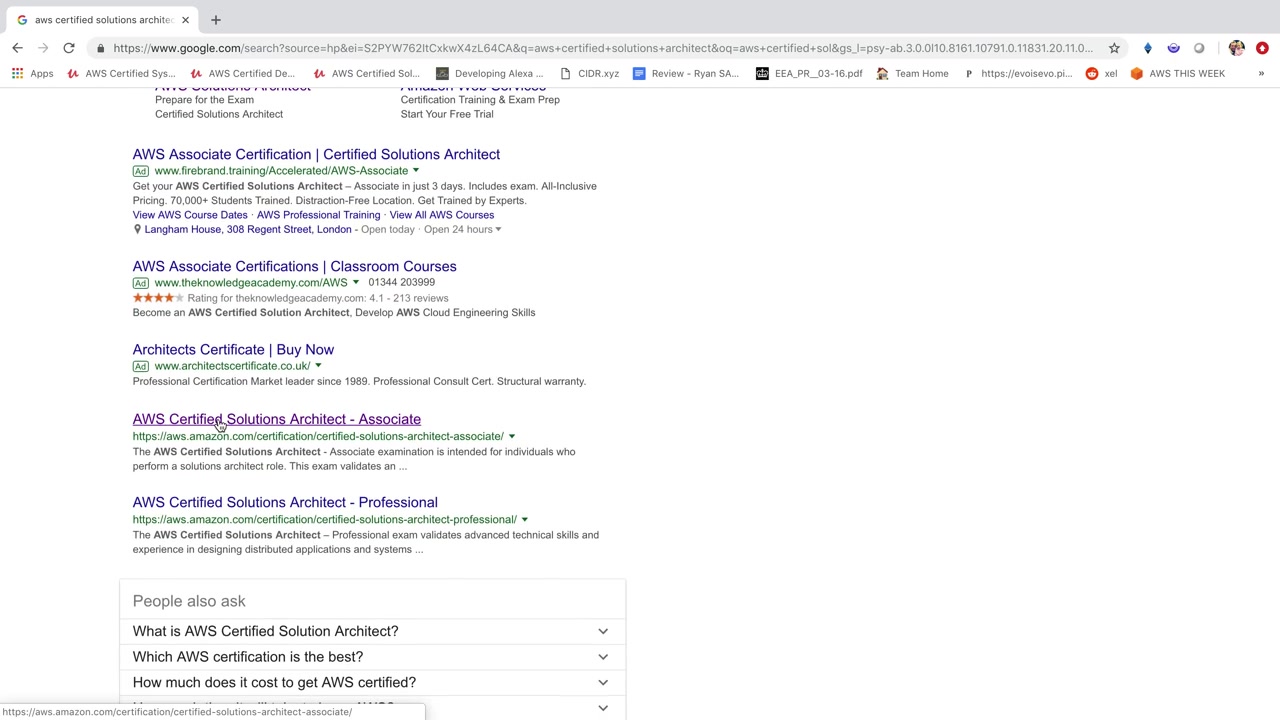The width and height of the screenshot is (1280, 720).
Task: Close the aws certified solutions architect tab
Action: click(x=185, y=20)
